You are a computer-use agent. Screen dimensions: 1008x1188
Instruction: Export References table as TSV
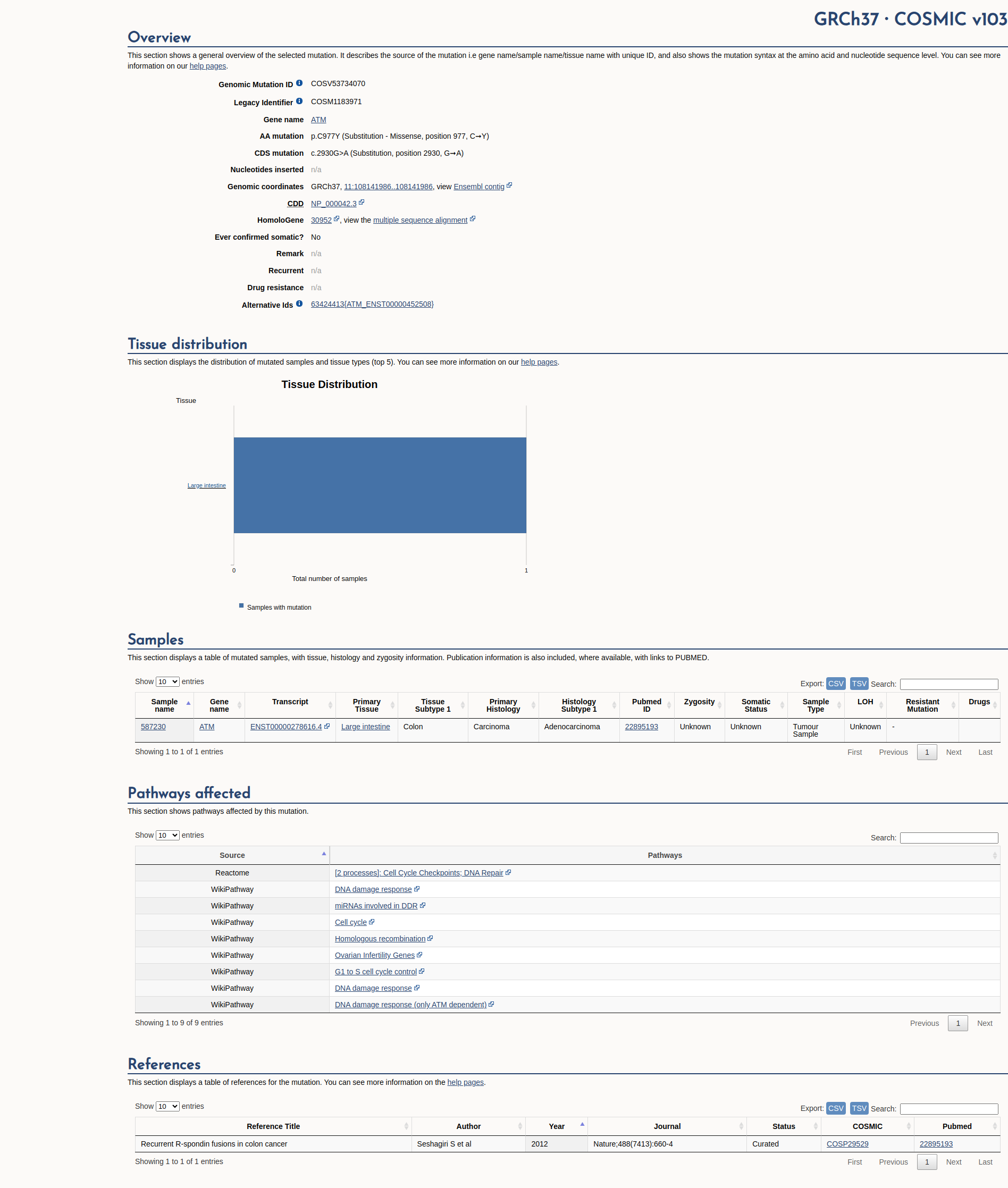coord(859,1108)
